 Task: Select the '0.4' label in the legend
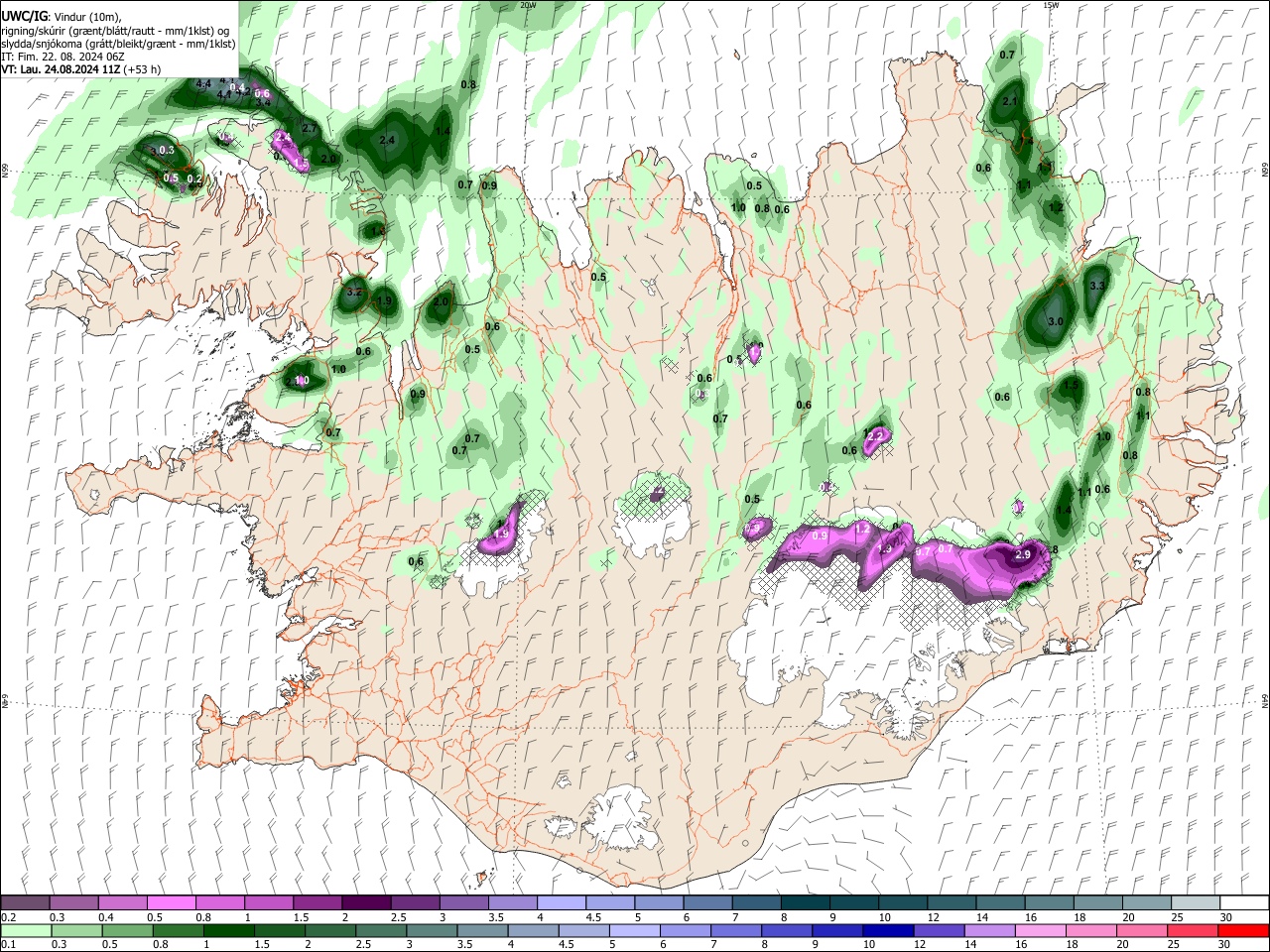tap(106, 917)
